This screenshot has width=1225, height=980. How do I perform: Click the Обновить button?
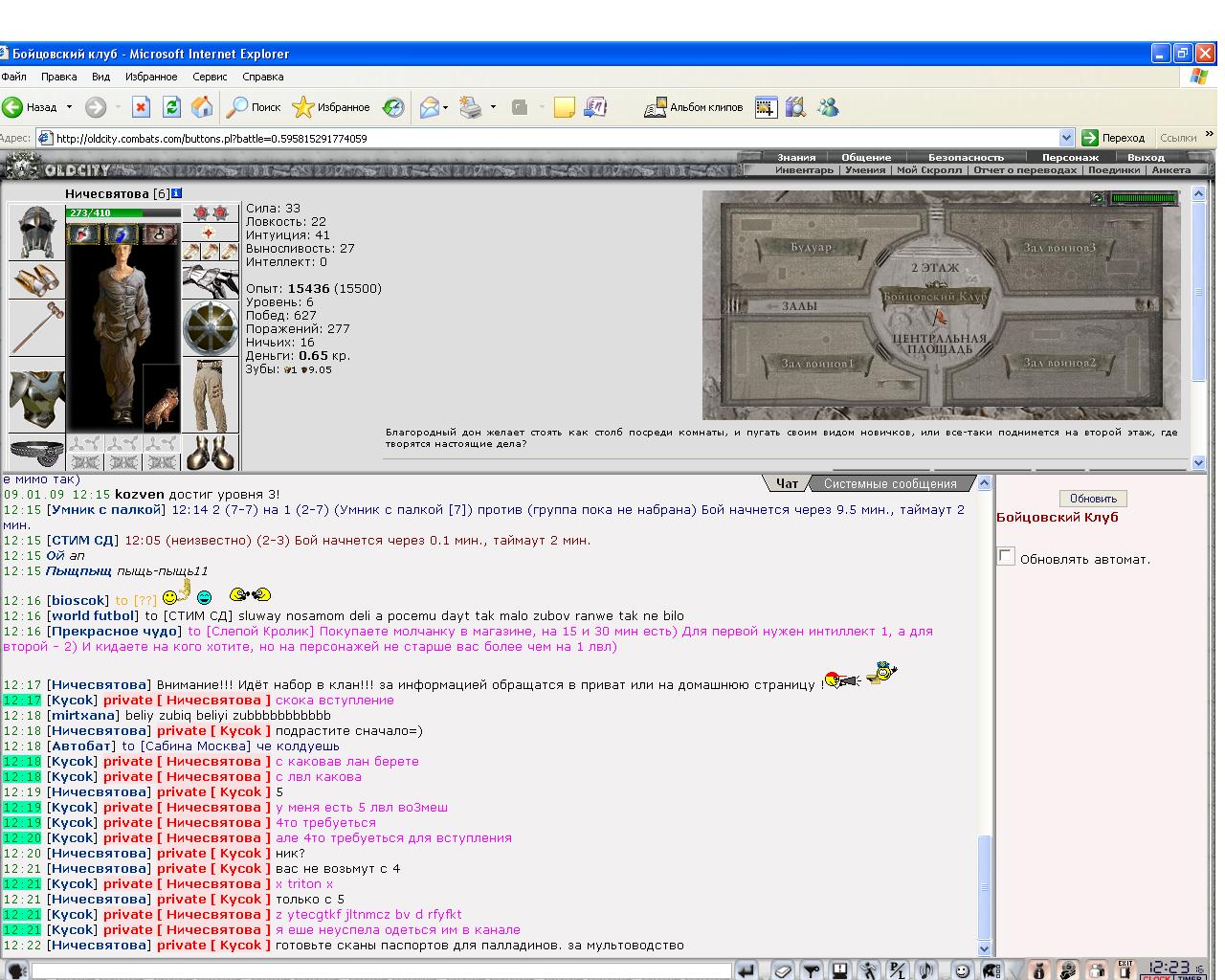coord(1093,499)
